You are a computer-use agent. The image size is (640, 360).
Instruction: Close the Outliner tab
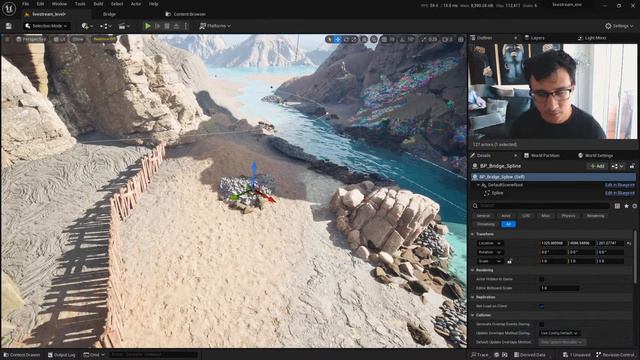516,38
